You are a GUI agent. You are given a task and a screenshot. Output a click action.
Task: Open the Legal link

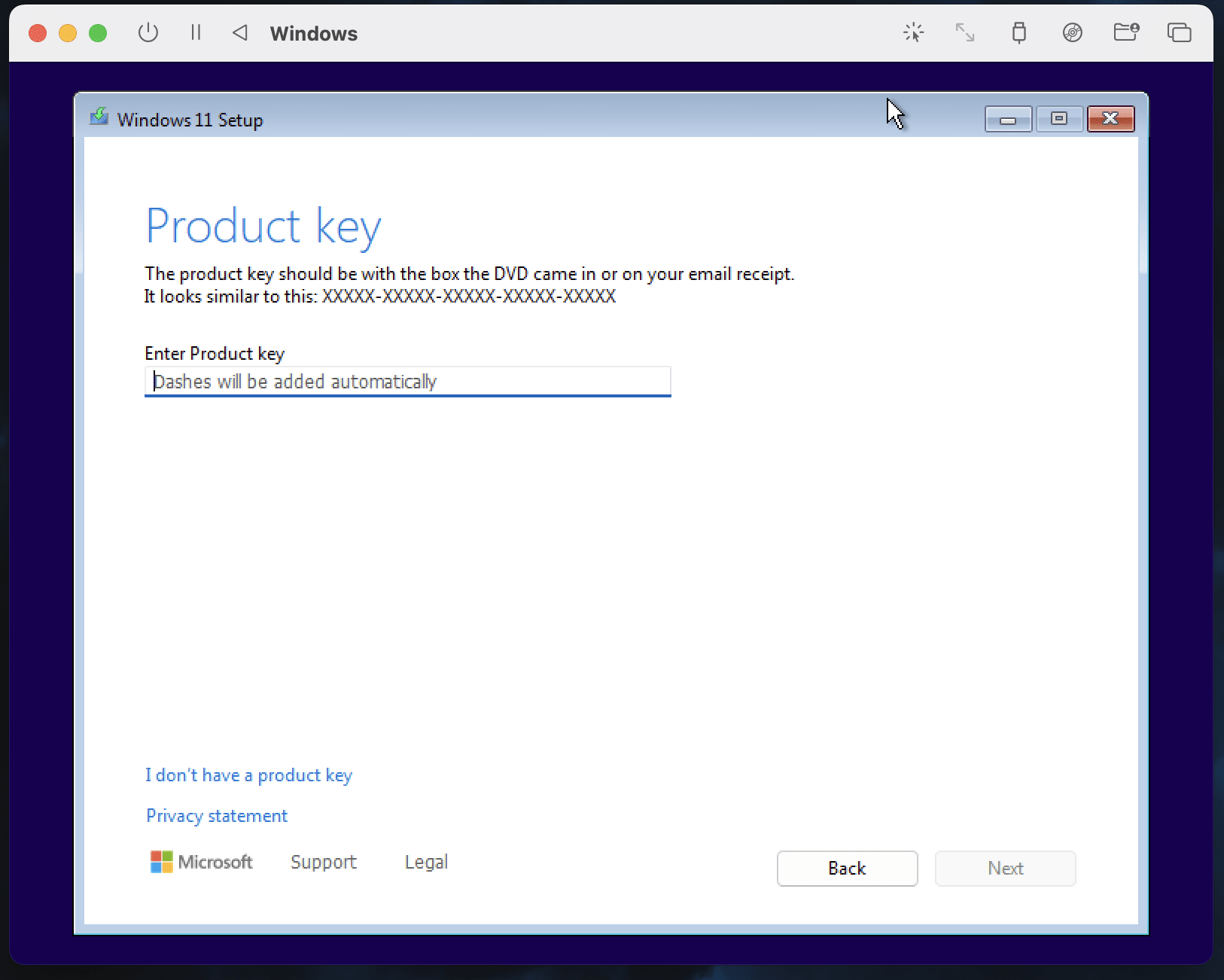[426, 862]
